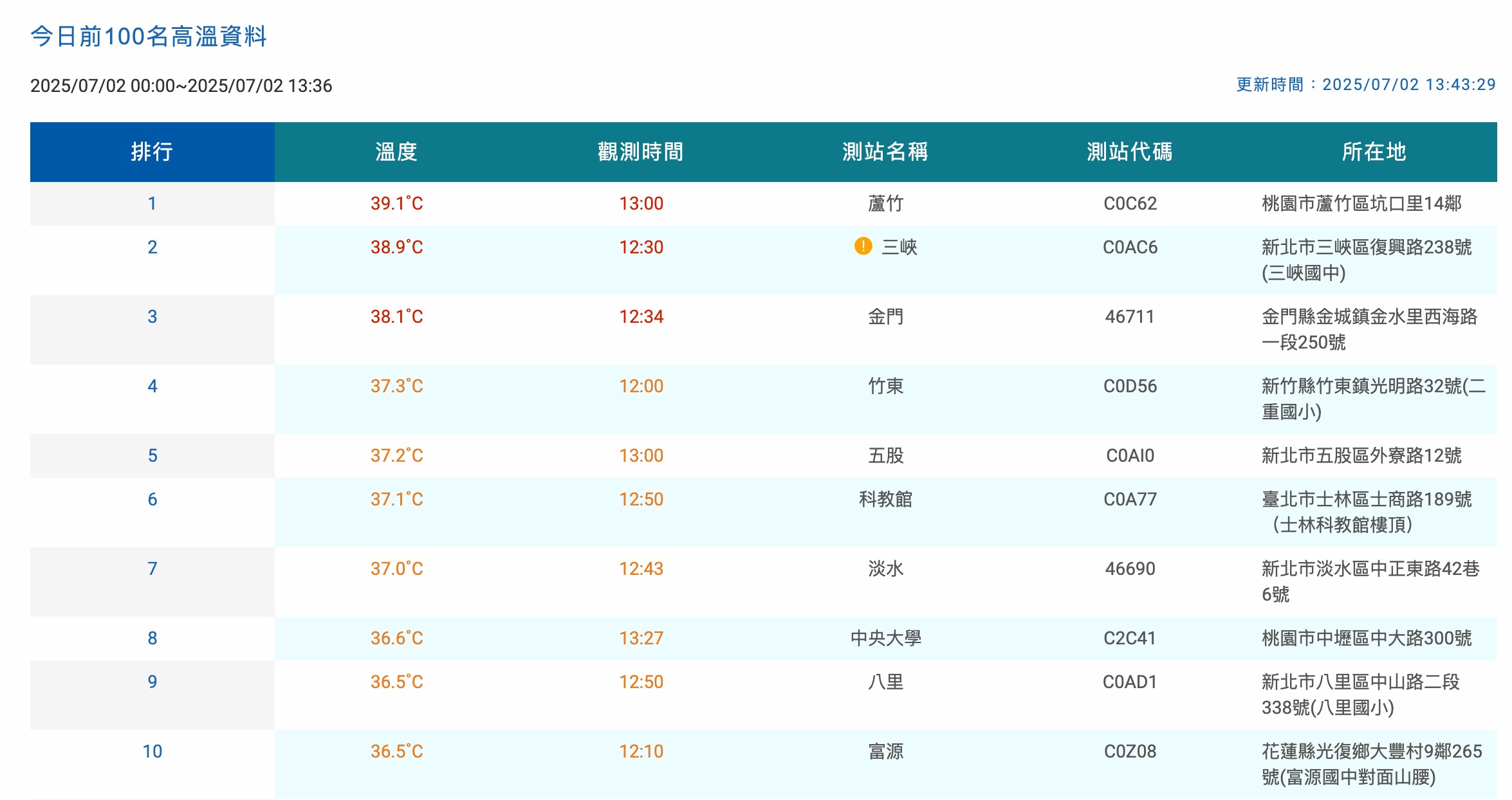This screenshot has width=1512, height=800.
Task: Open rank 10 link for 富源
Action: tap(152, 750)
